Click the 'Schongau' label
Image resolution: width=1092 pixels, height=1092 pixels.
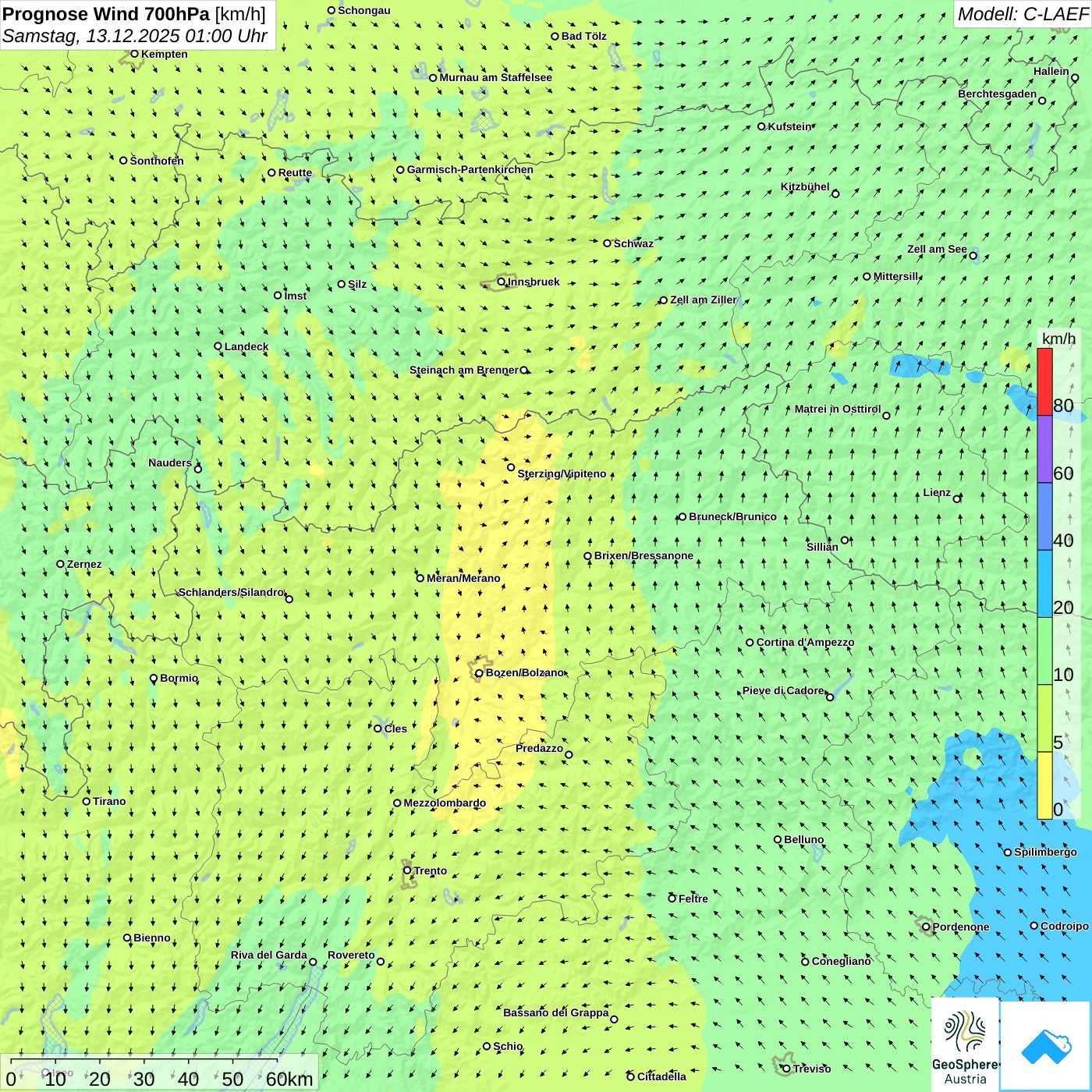[363, 10]
